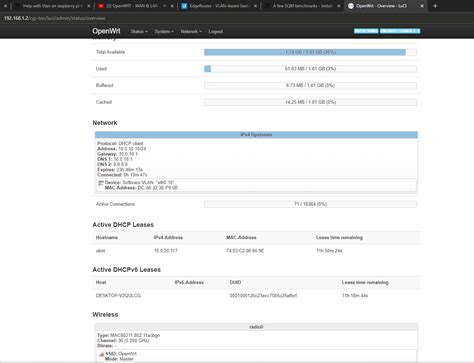The image size is (474, 363).
Task: Close the 'Help with Vlan on raspberry pi' tab
Action: pos(88,6)
